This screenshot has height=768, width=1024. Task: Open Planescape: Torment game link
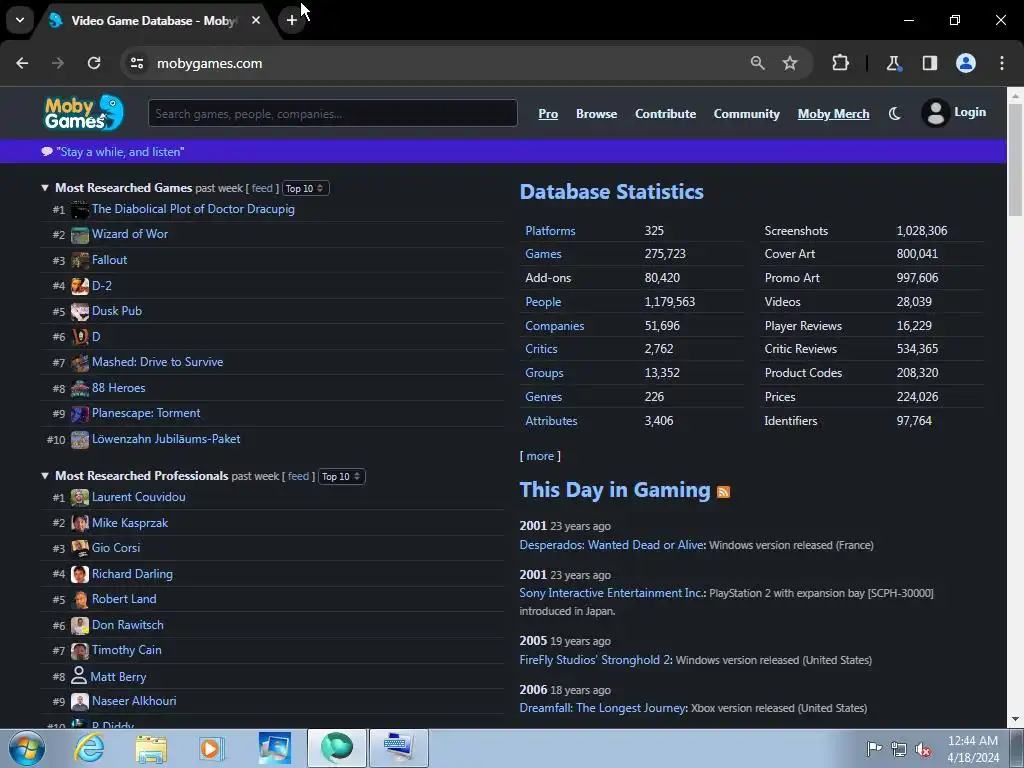click(146, 413)
